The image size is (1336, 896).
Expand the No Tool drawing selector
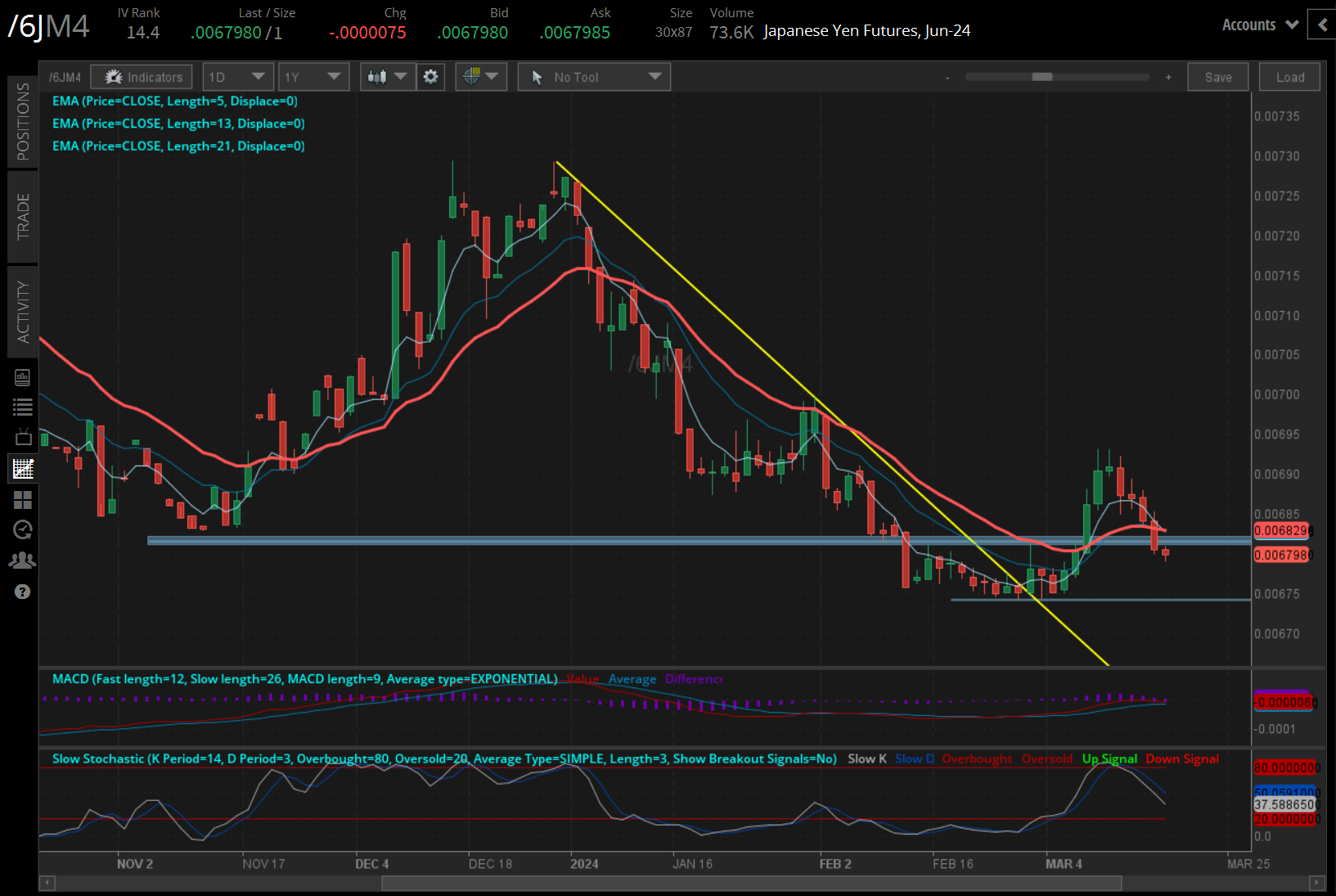(x=594, y=77)
